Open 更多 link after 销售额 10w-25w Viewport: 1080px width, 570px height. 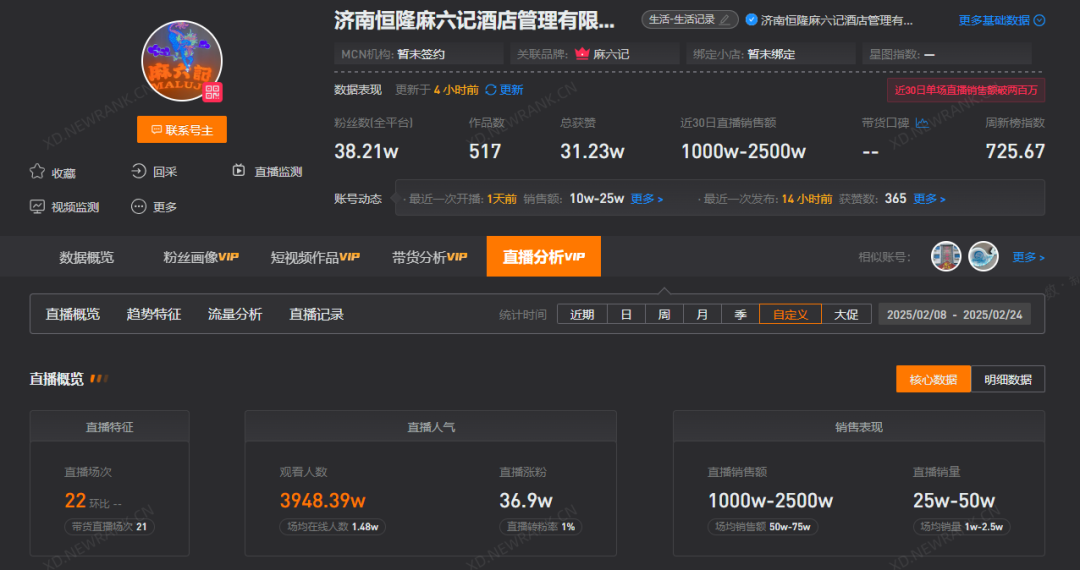click(647, 199)
